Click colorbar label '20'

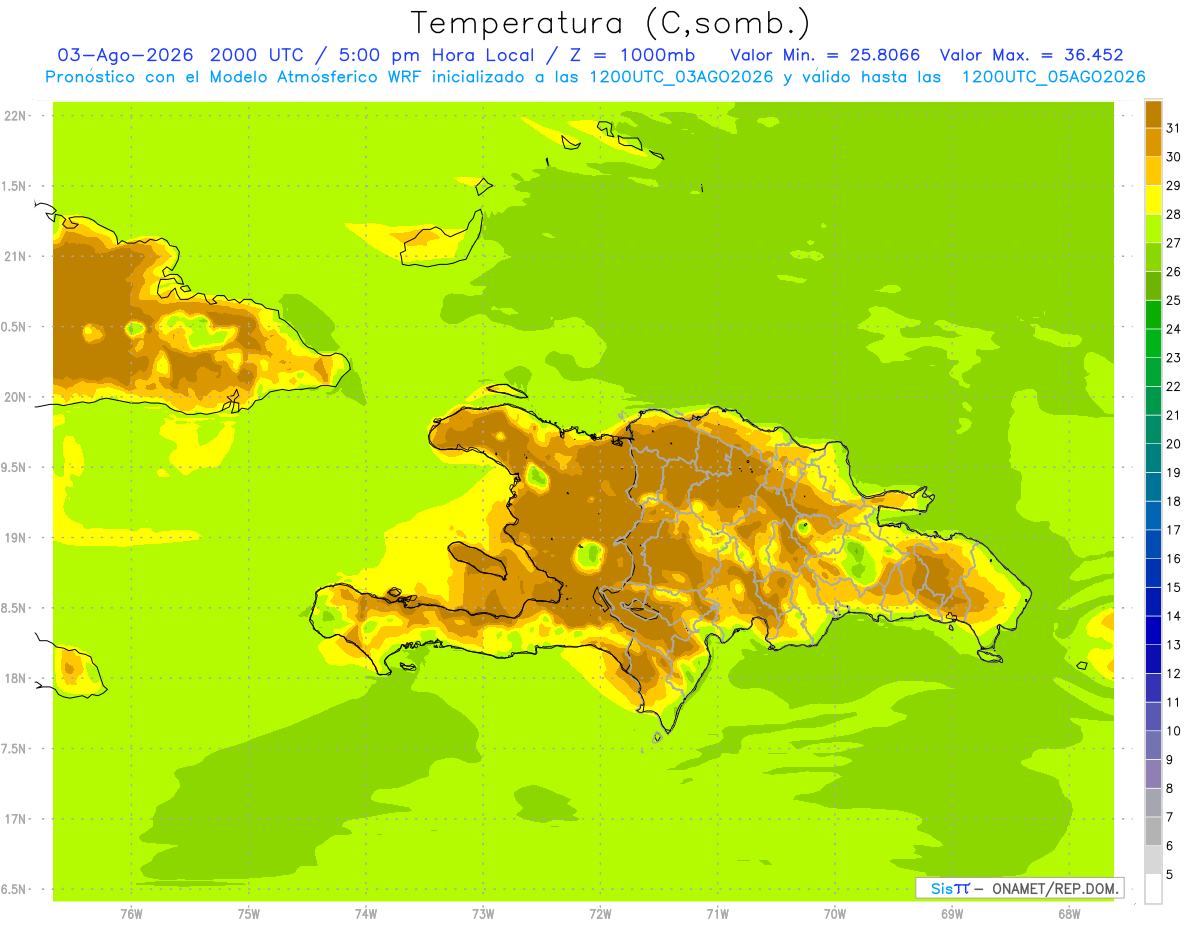(x=1174, y=444)
